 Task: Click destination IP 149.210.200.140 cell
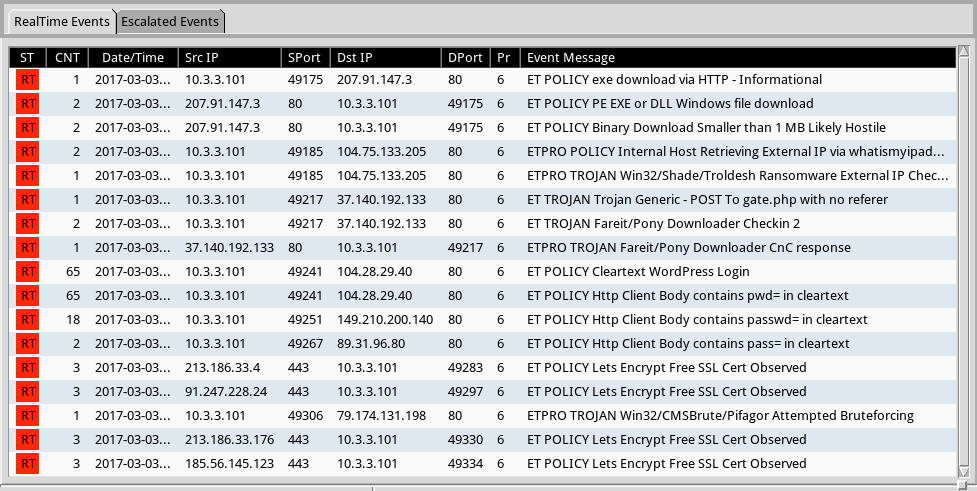385,320
